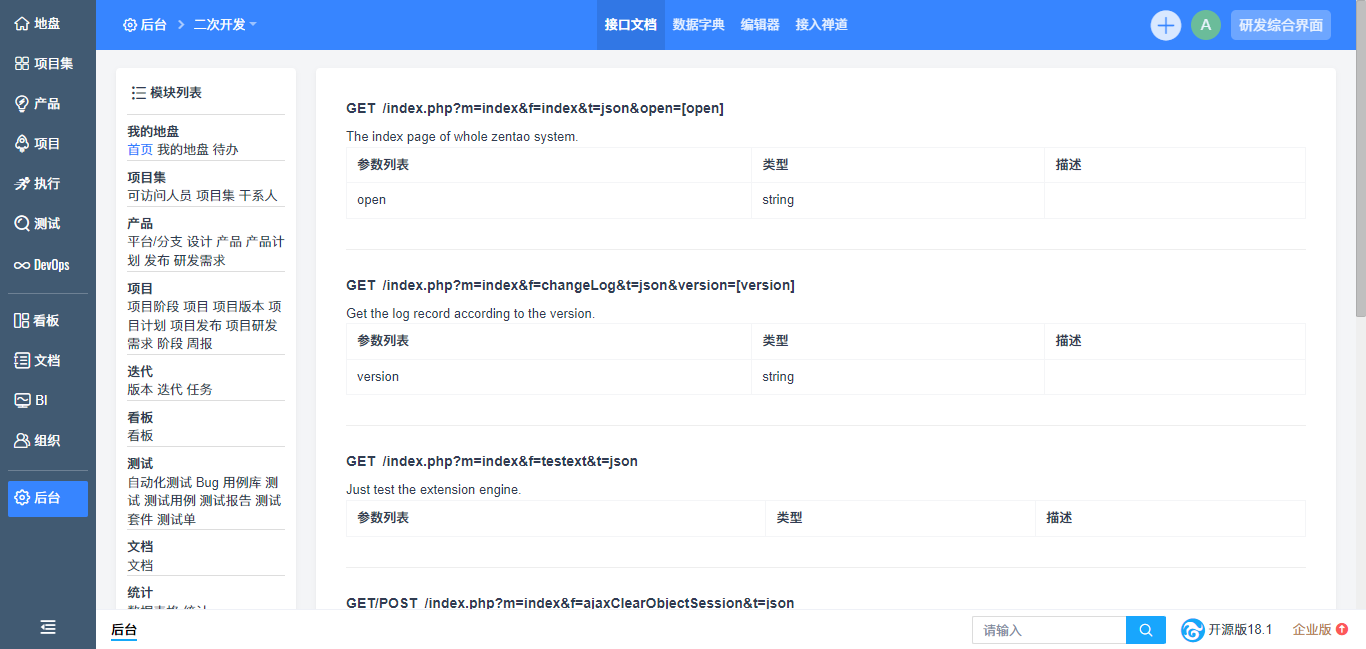
Task: Select the 后台 tab in the bottom bar
Action: tap(124, 630)
